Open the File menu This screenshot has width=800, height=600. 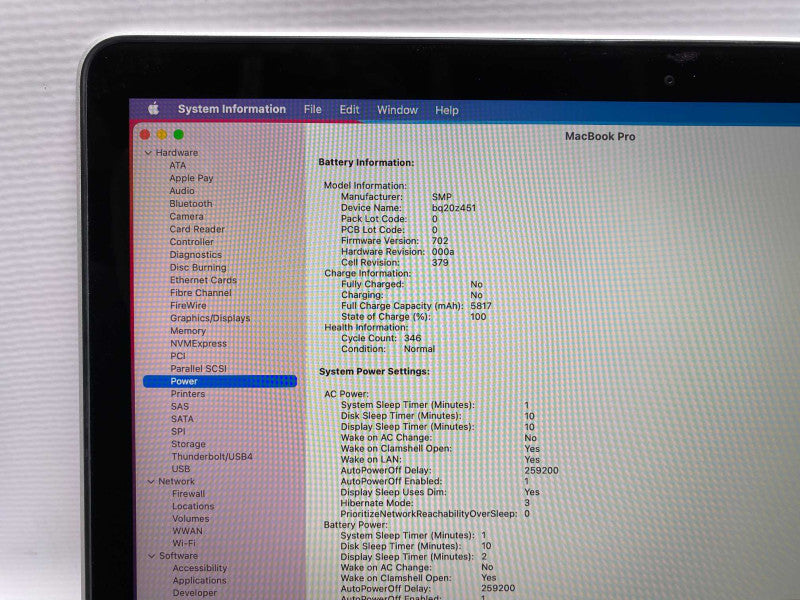(312, 110)
